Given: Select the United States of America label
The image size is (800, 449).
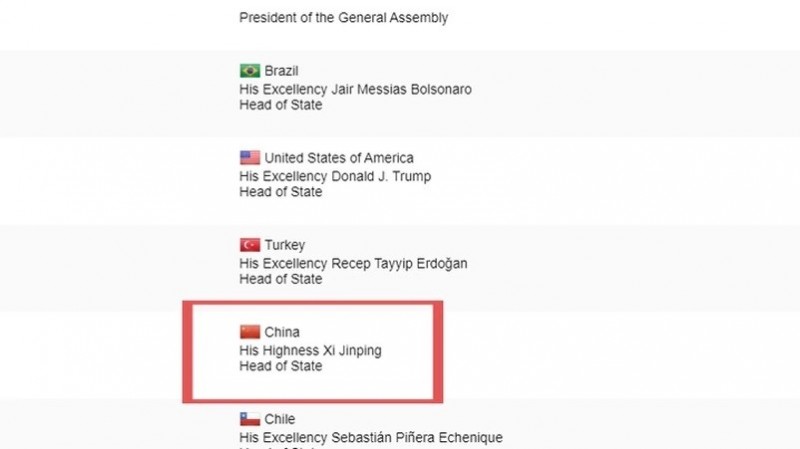Looking at the screenshot, I should pyautogui.click(x=339, y=158).
